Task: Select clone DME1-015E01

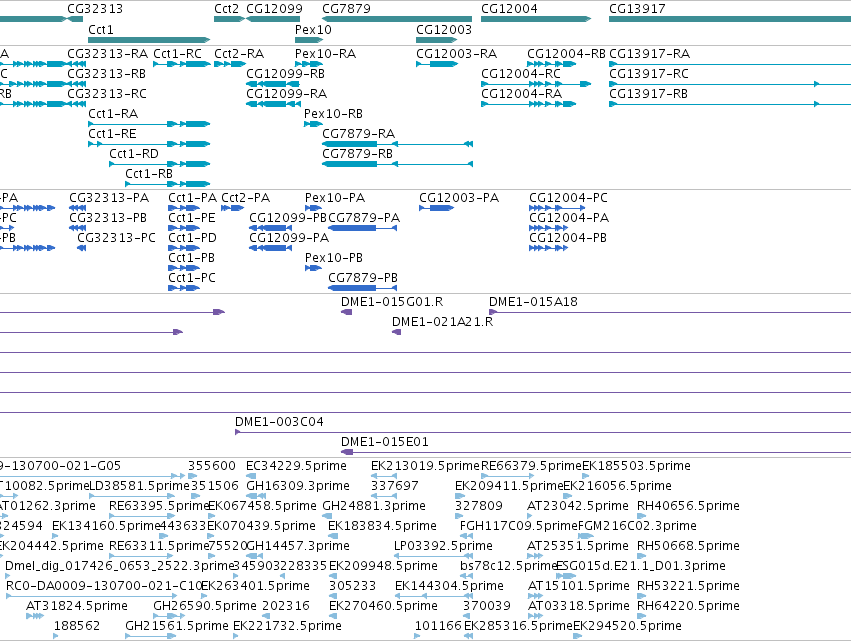Action: coord(596,452)
